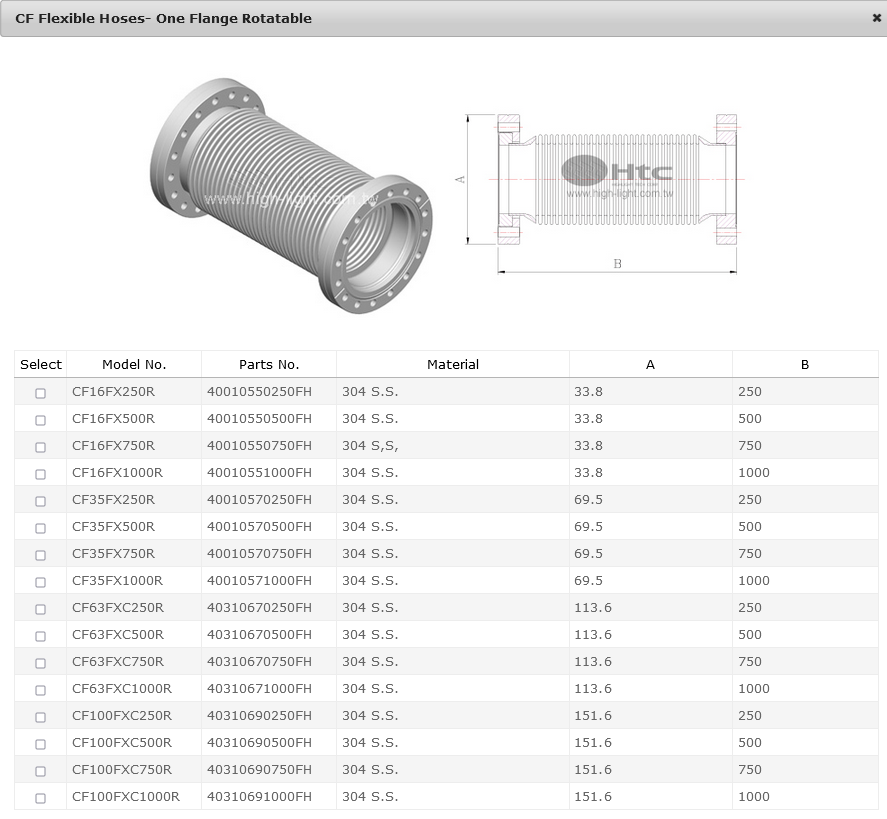Click part number 40010570500FH
Image resolution: width=887 pixels, height=819 pixels.
click(x=259, y=527)
